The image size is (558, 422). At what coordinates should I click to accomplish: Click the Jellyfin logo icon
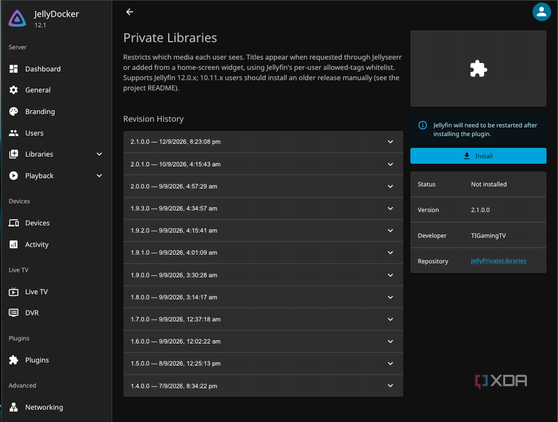click(17, 19)
